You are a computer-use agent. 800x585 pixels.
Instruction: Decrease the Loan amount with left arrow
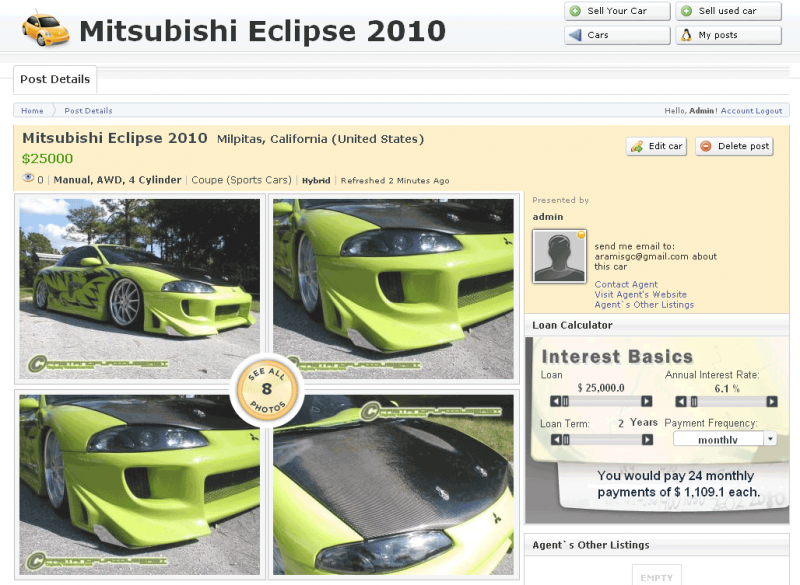(556, 401)
